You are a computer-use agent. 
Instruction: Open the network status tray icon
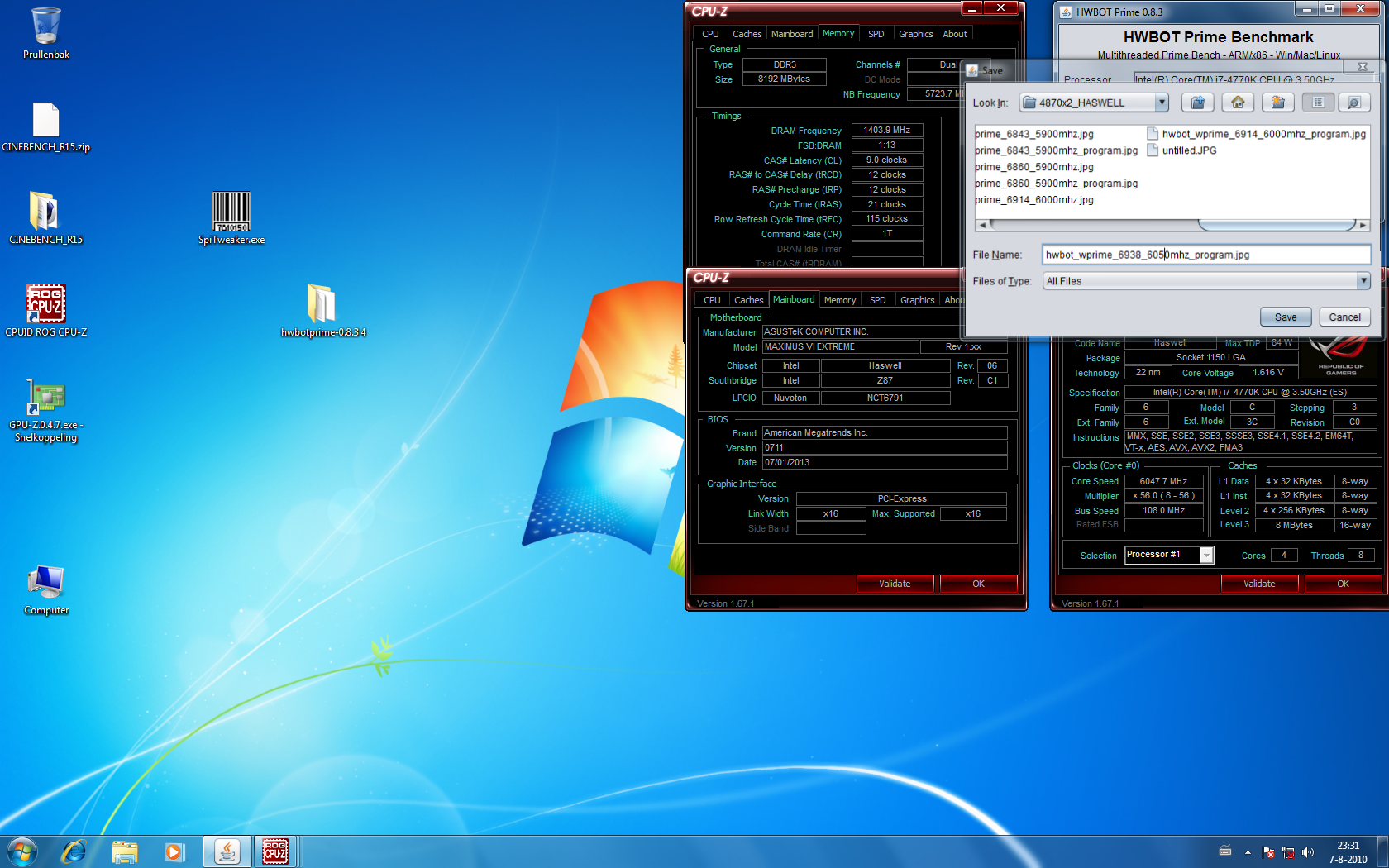click(1288, 852)
